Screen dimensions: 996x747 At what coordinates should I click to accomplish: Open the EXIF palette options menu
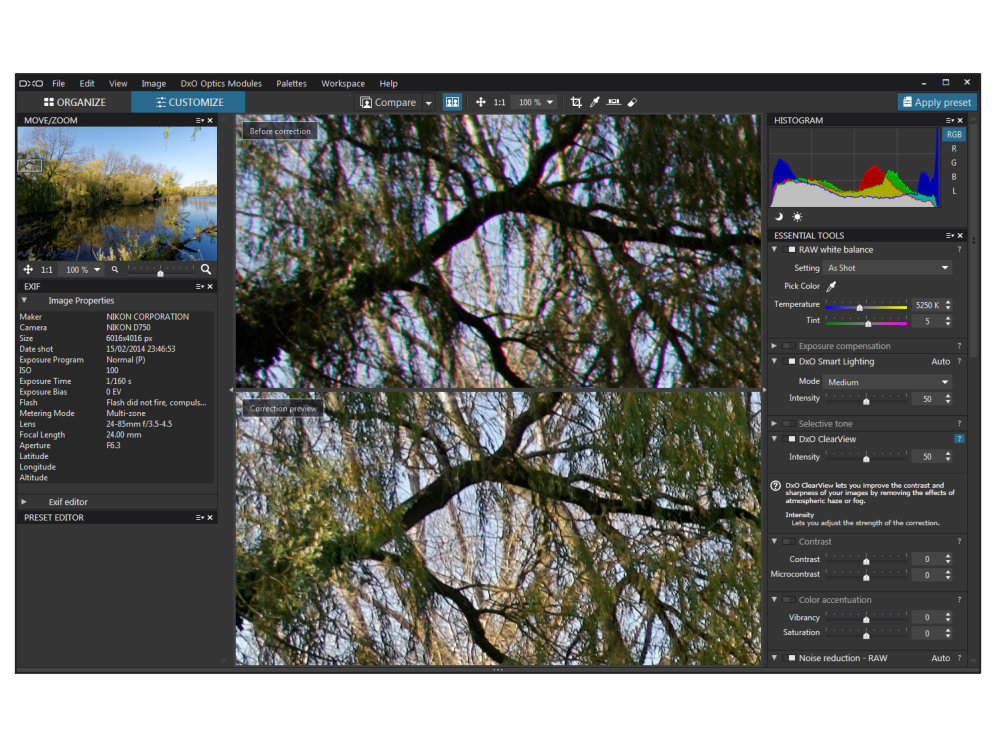[x=199, y=286]
